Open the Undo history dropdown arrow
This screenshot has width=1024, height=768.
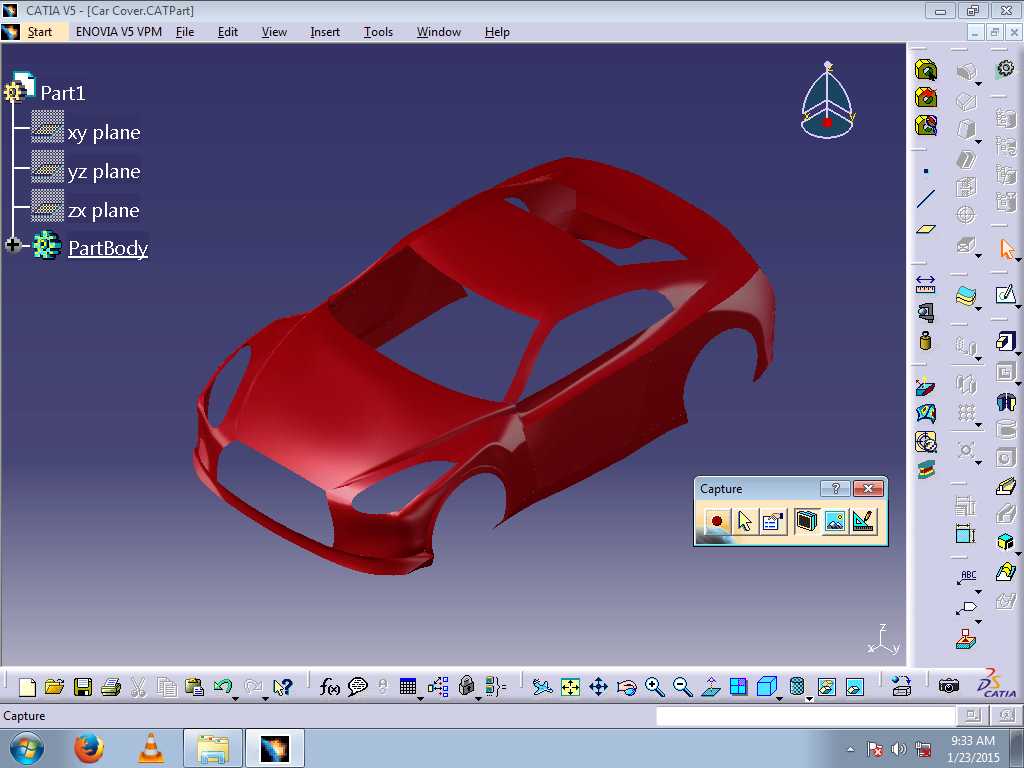click(236, 698)
